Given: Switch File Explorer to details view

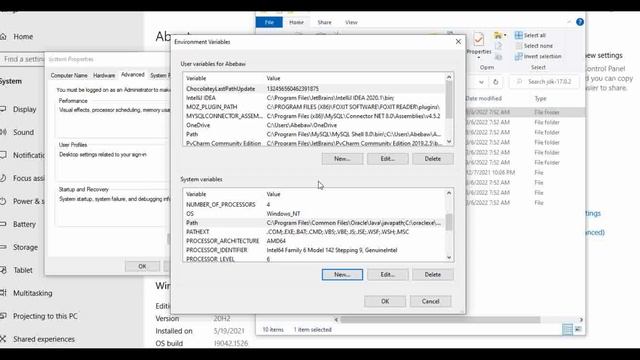Looking at the screenshot, I should click(567, 329).
